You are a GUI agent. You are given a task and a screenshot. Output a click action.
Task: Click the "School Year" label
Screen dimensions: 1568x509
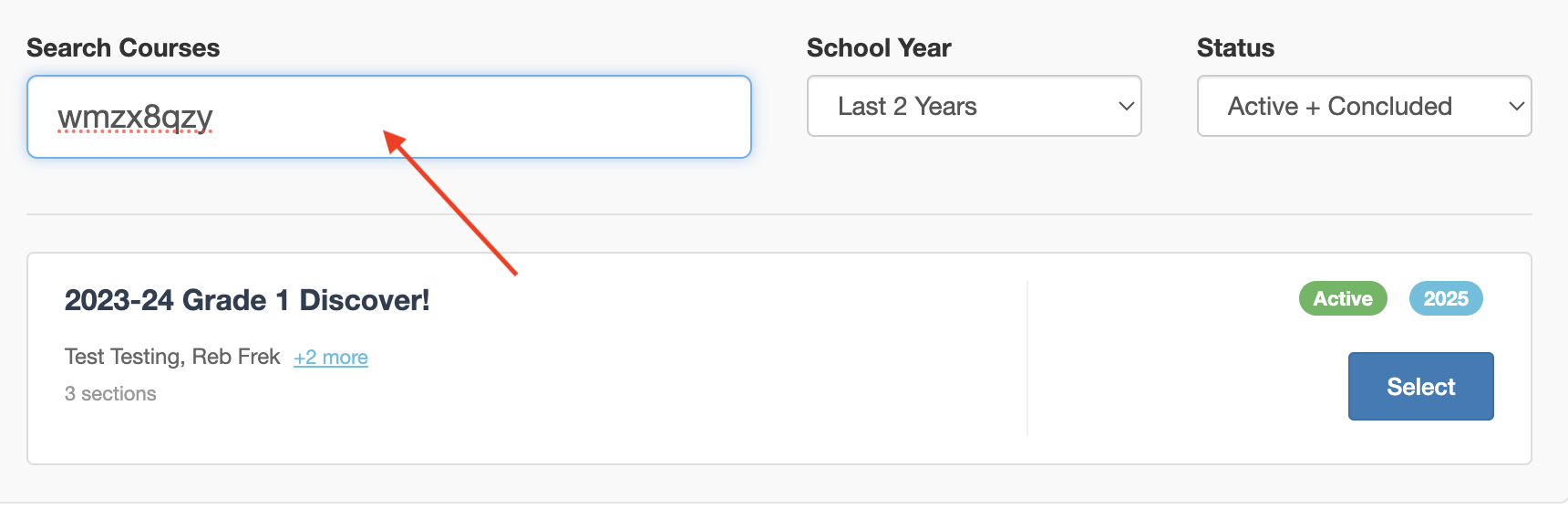pos(879,48)
